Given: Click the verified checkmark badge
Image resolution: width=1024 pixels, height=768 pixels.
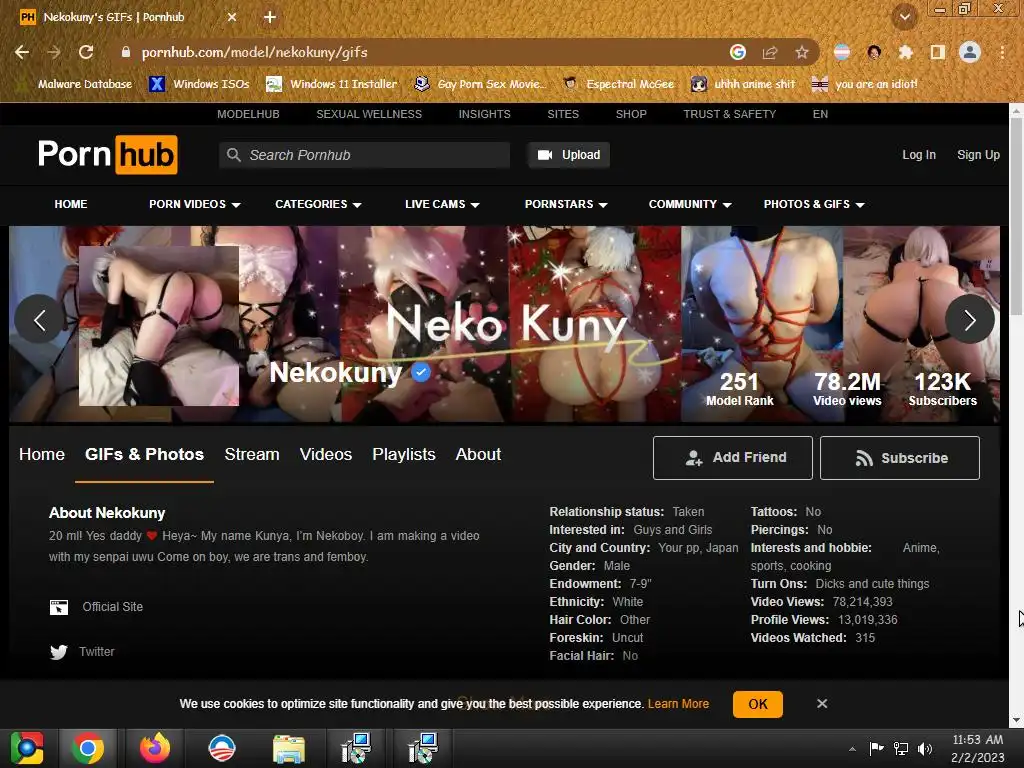Looking at the screenshot, I should coord(421,372).
